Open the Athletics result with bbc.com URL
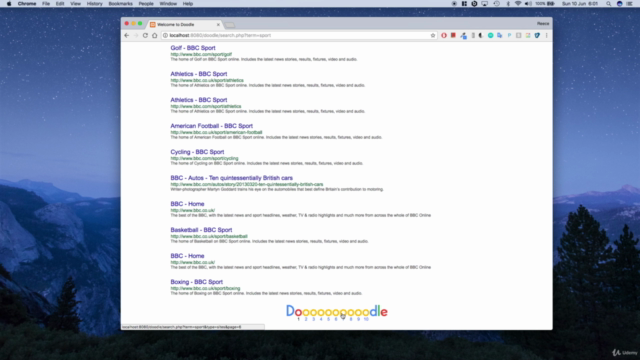Viewport: 640px width, 360px height. pos(198,100)
